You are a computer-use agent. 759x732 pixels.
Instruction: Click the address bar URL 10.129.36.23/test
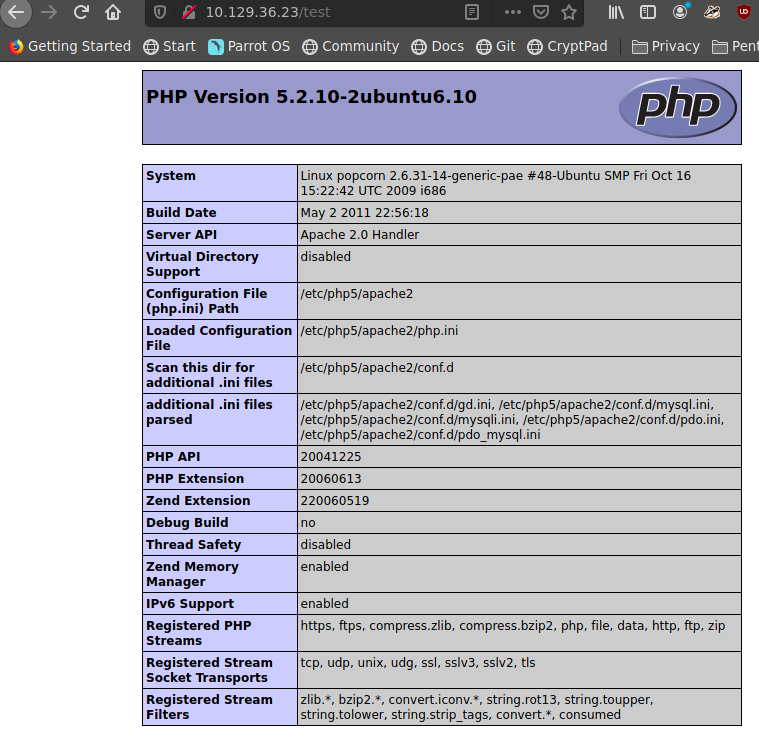[x=268, y=12]
